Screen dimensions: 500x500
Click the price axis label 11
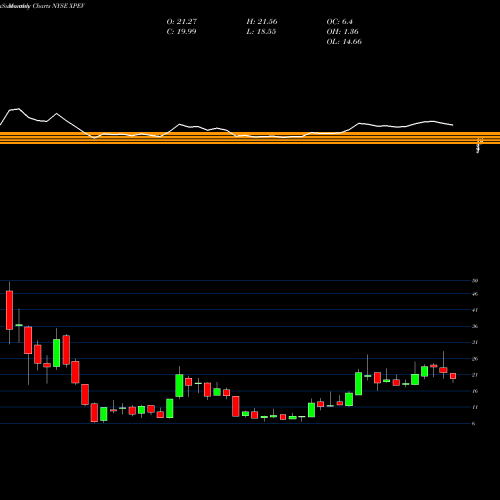pos(475,407)
